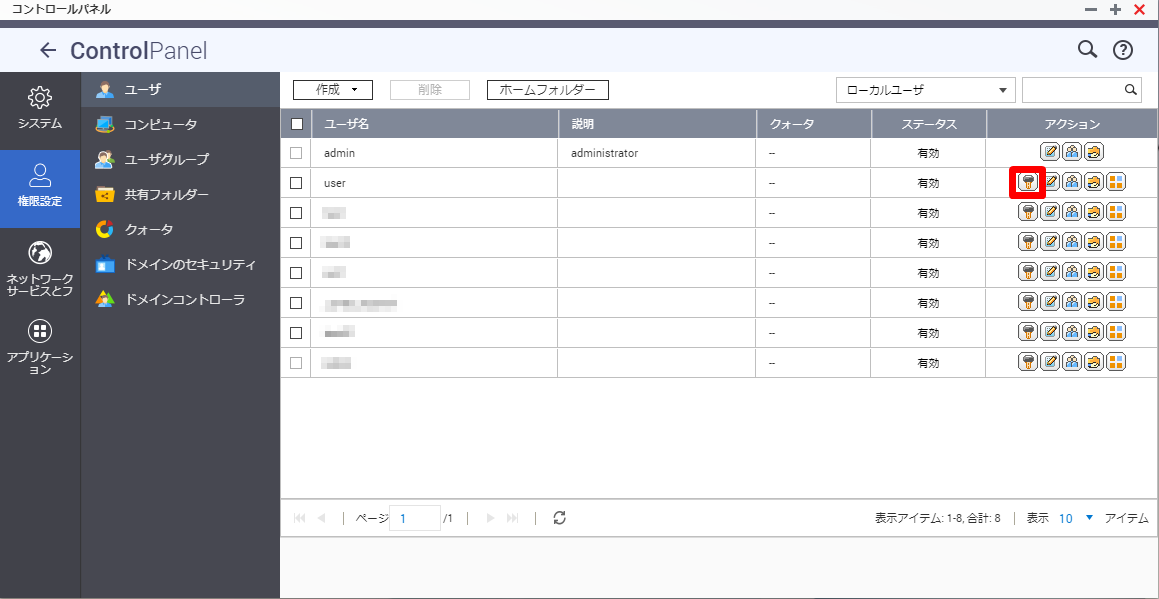Open the help question mark icon

[x=1123, y=50]
